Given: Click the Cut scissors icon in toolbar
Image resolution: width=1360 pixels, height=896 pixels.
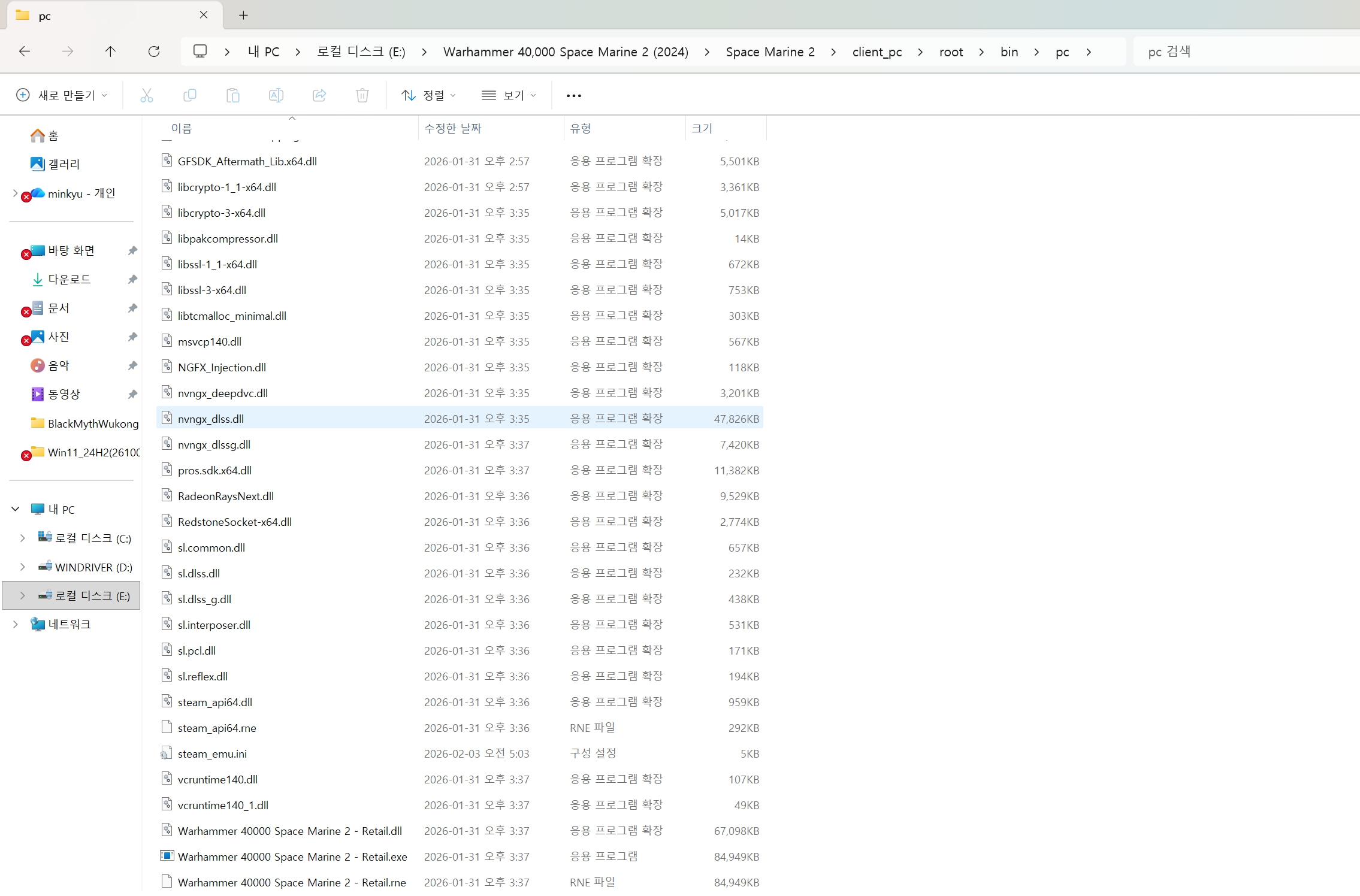Looking at the screenshot, I should pos(147,95).
